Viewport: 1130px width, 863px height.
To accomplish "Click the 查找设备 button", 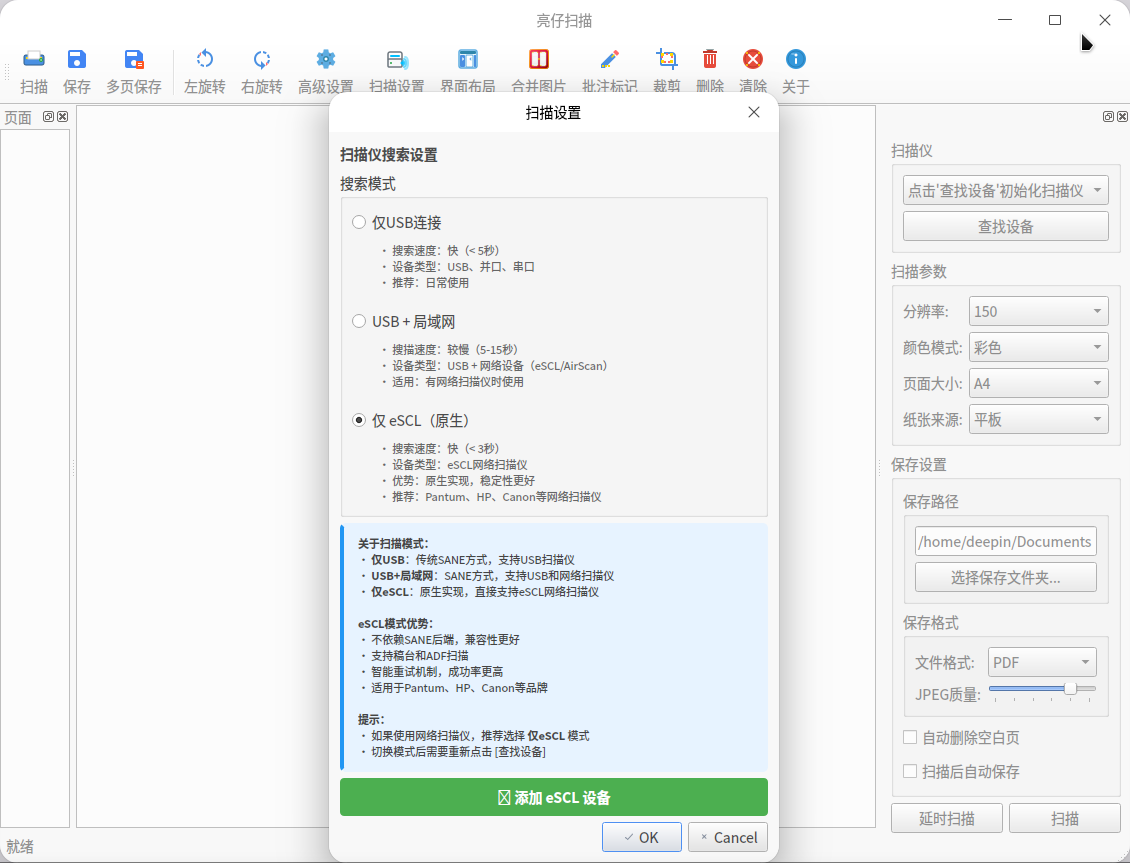I will (1005, 227).
